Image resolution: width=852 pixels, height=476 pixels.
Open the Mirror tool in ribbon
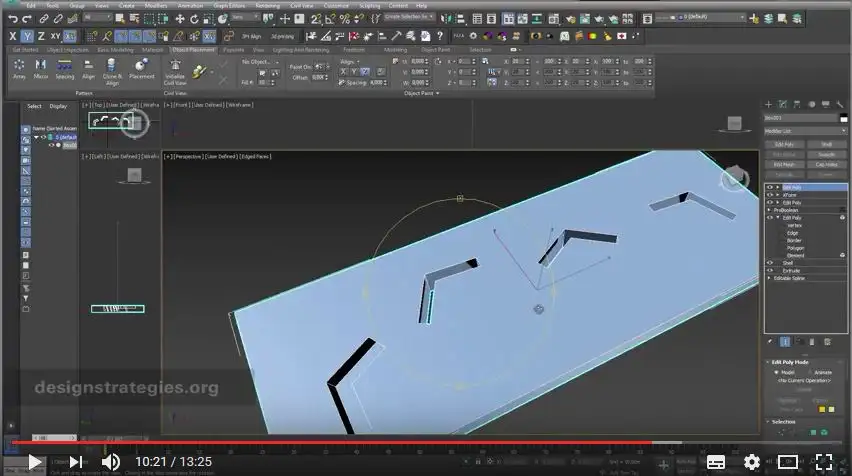(41, 69)
